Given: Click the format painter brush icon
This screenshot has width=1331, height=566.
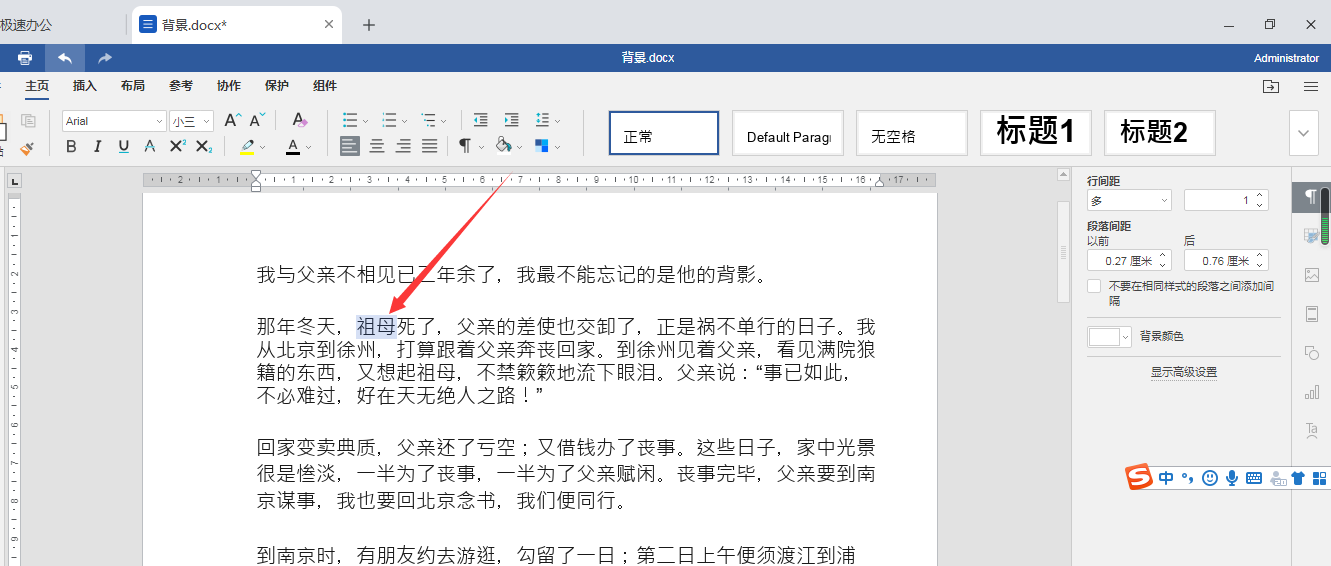Looking at the screenshot, I should coord(27,147).
